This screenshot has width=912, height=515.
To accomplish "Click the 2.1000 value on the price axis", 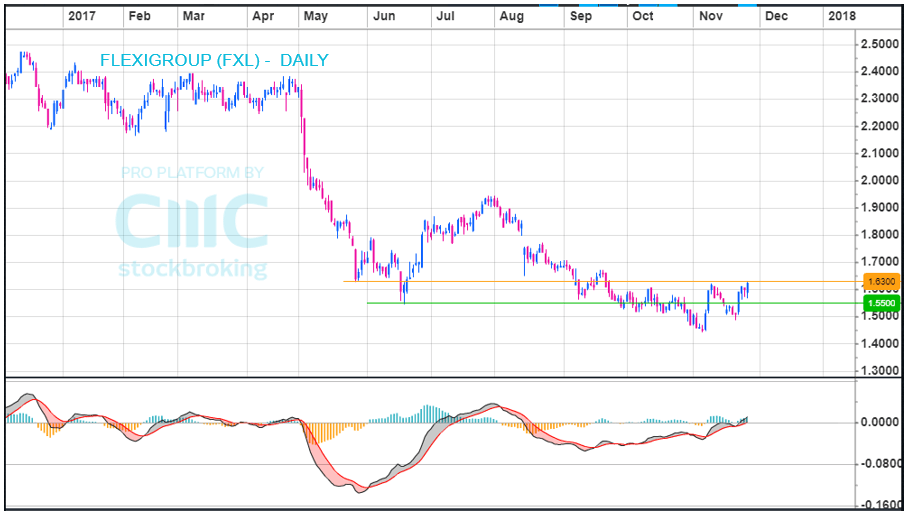I will click(x=880, y=153).
